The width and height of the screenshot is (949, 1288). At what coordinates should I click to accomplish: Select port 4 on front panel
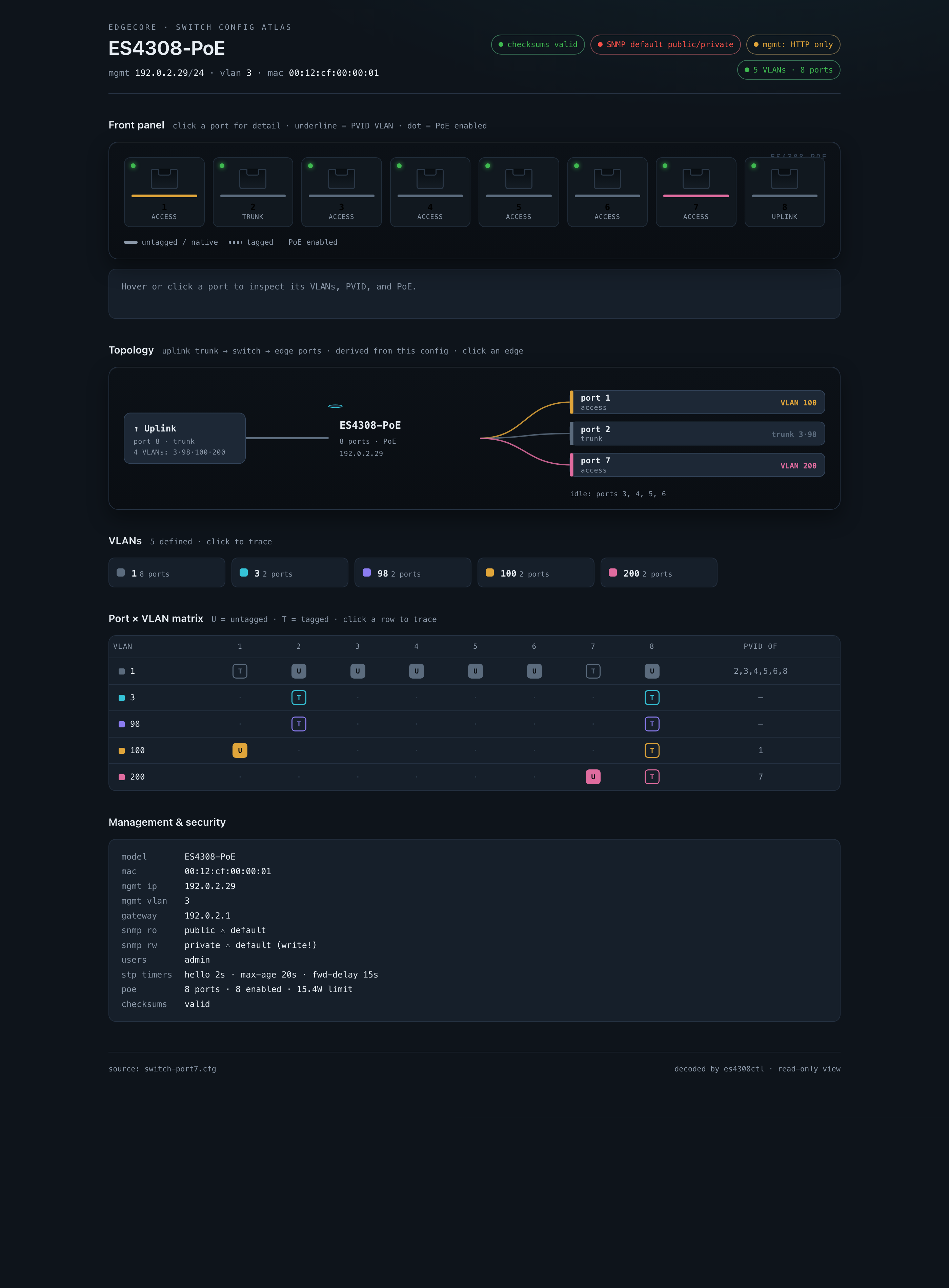pyautogui.click(x=430, y=192)
